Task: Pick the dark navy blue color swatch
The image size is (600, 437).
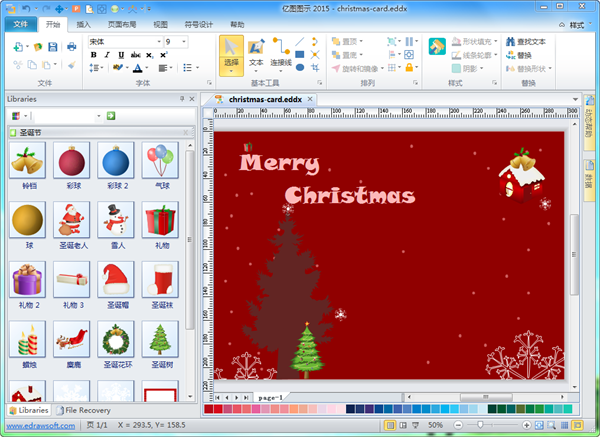Action: point(350,409)
